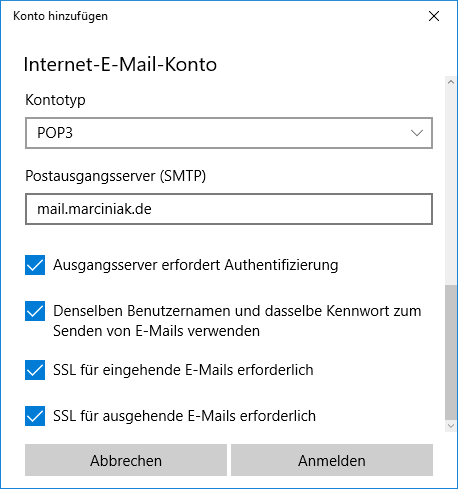
Task: Click the label text Ausgangsserver erfordert Authentifizierung
Action: pyautogui.click(x=196, y=265)
